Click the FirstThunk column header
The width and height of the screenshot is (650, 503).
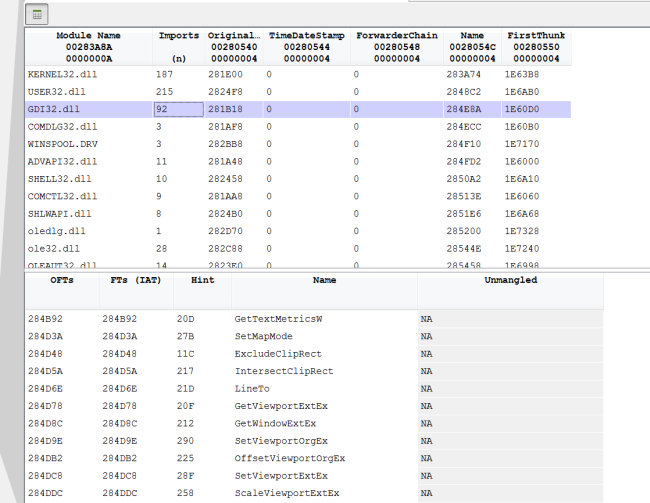536,47
